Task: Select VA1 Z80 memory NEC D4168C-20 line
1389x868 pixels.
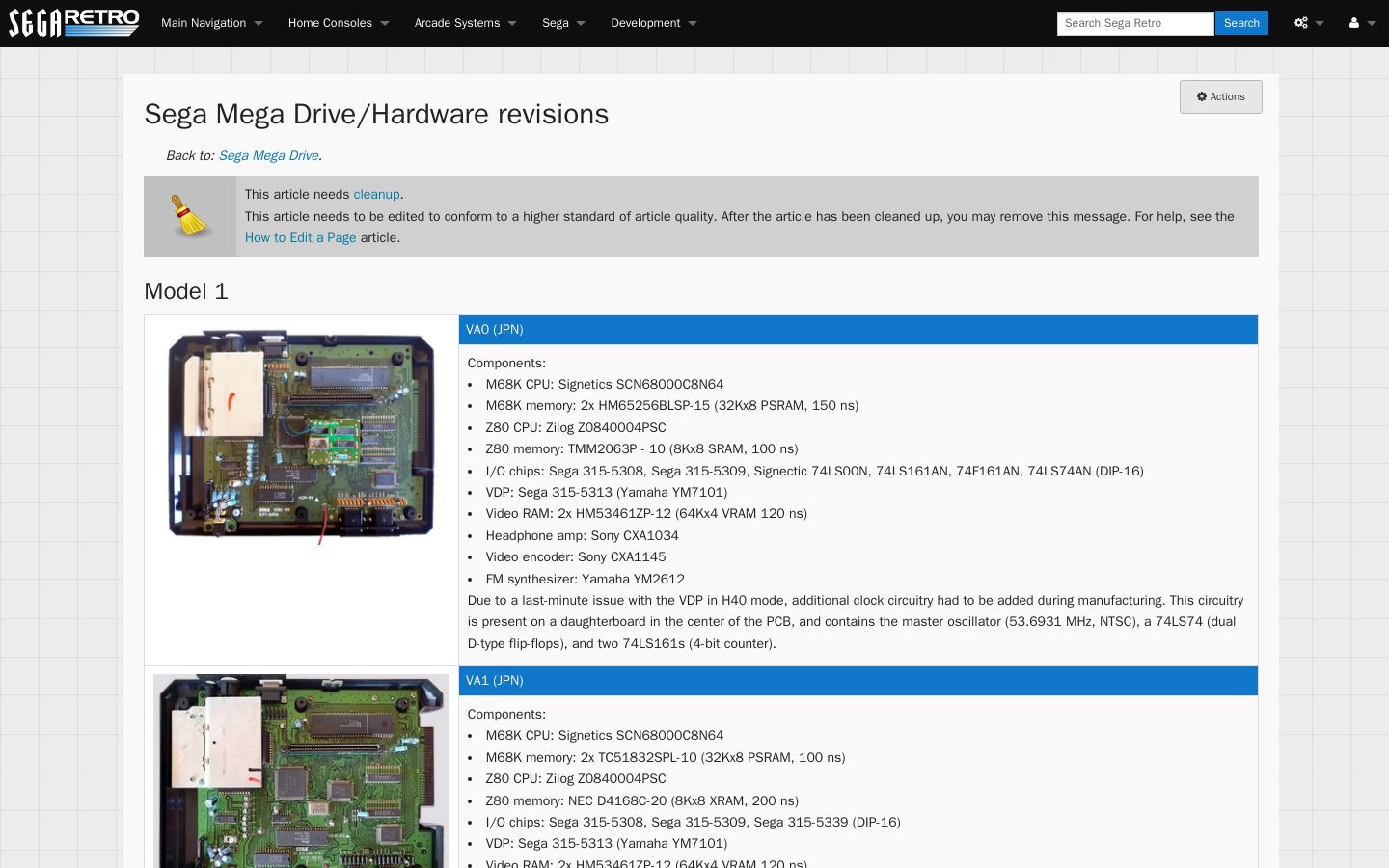Action: point(641,800)
